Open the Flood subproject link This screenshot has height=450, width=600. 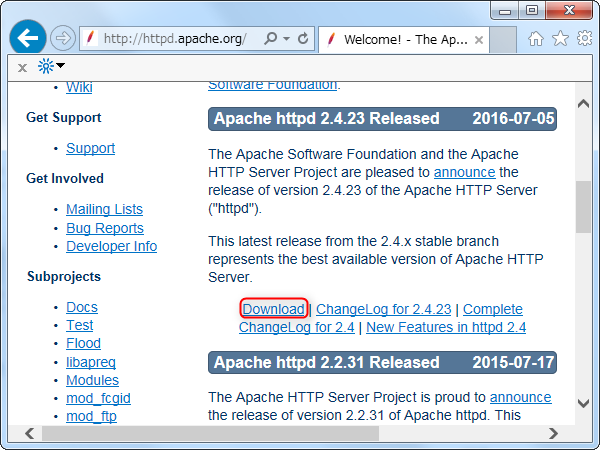coord(83,343)
